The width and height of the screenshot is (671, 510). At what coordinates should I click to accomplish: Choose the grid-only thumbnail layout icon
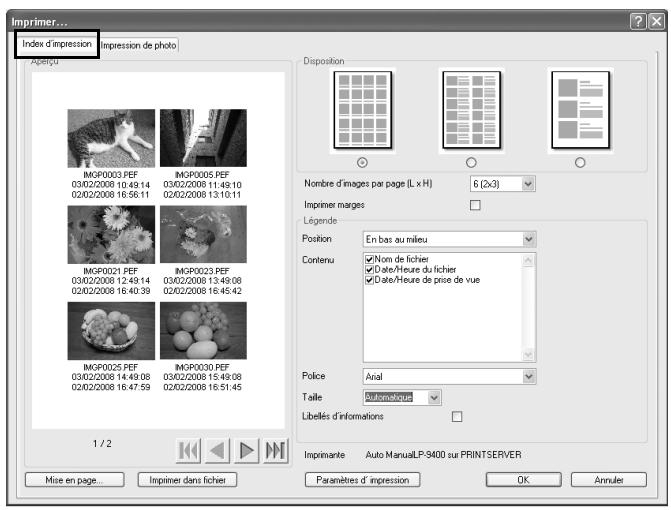(362, 110)
